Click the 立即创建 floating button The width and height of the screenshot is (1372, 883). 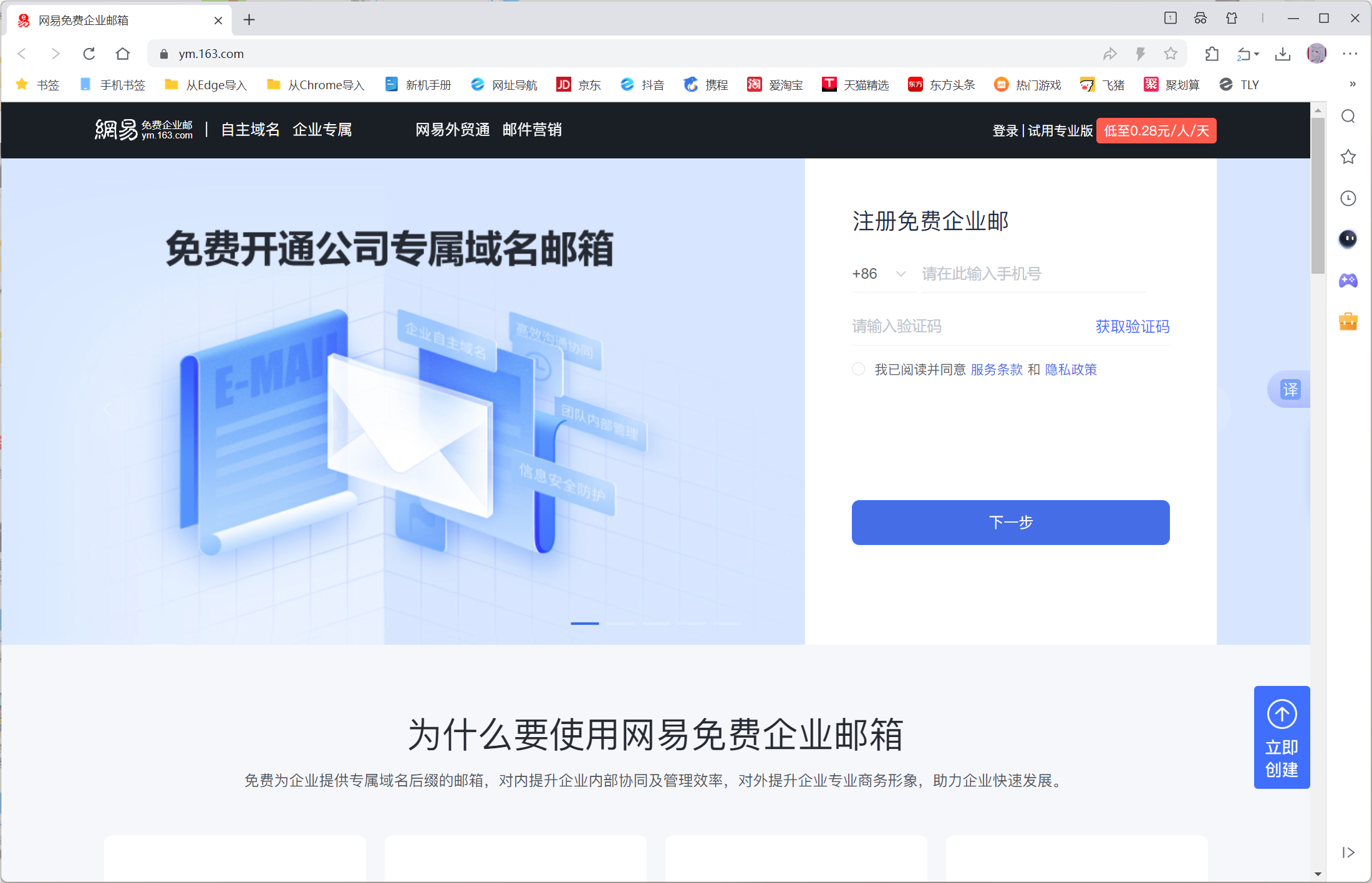(1282, 737)
